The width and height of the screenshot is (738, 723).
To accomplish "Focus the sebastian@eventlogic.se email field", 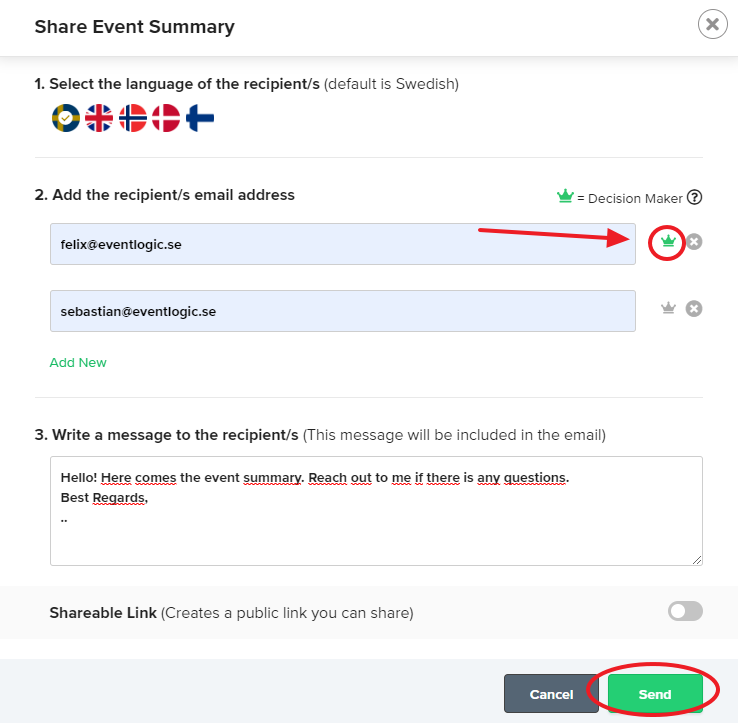I will pos(343,311).
